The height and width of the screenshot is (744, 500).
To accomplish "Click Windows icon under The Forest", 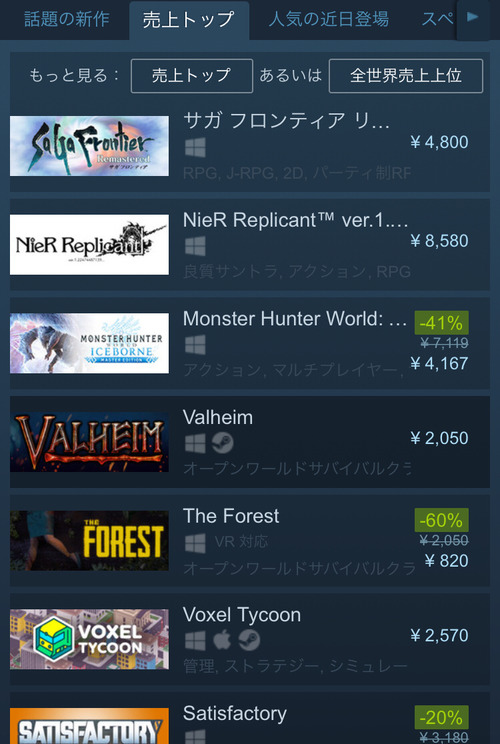I will click(x=195, y=543).
